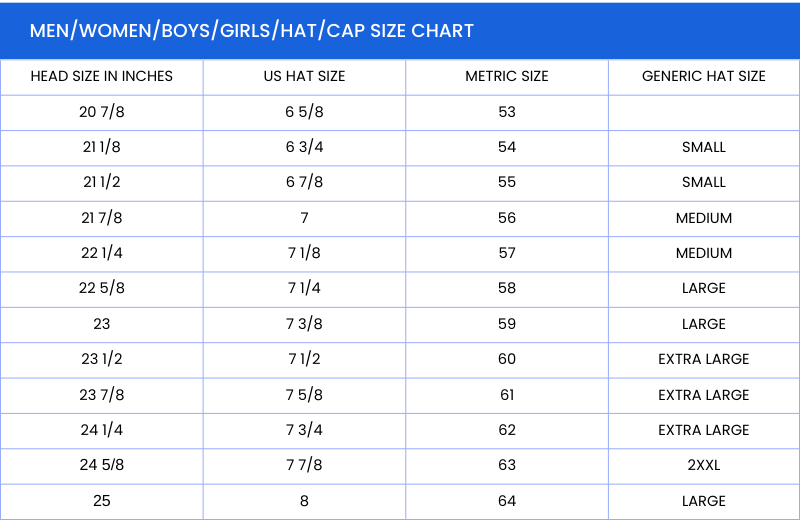Select the metric size 59 cell
This screenshot has width=800, height=520.
click(x=507, y=324)
